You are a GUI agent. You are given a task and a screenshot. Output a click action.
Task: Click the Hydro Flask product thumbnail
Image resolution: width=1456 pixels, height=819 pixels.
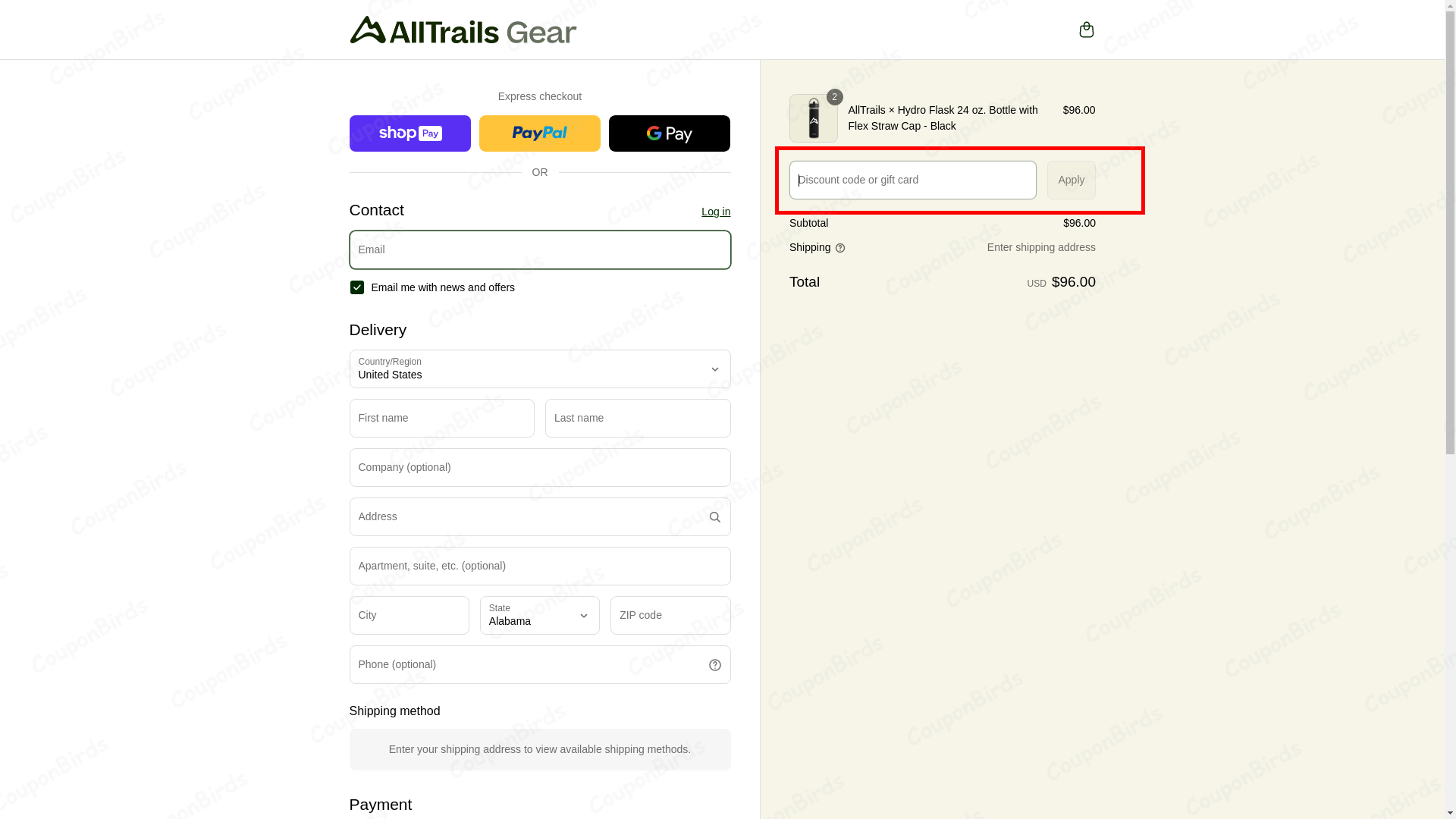(x=813, y=118)
